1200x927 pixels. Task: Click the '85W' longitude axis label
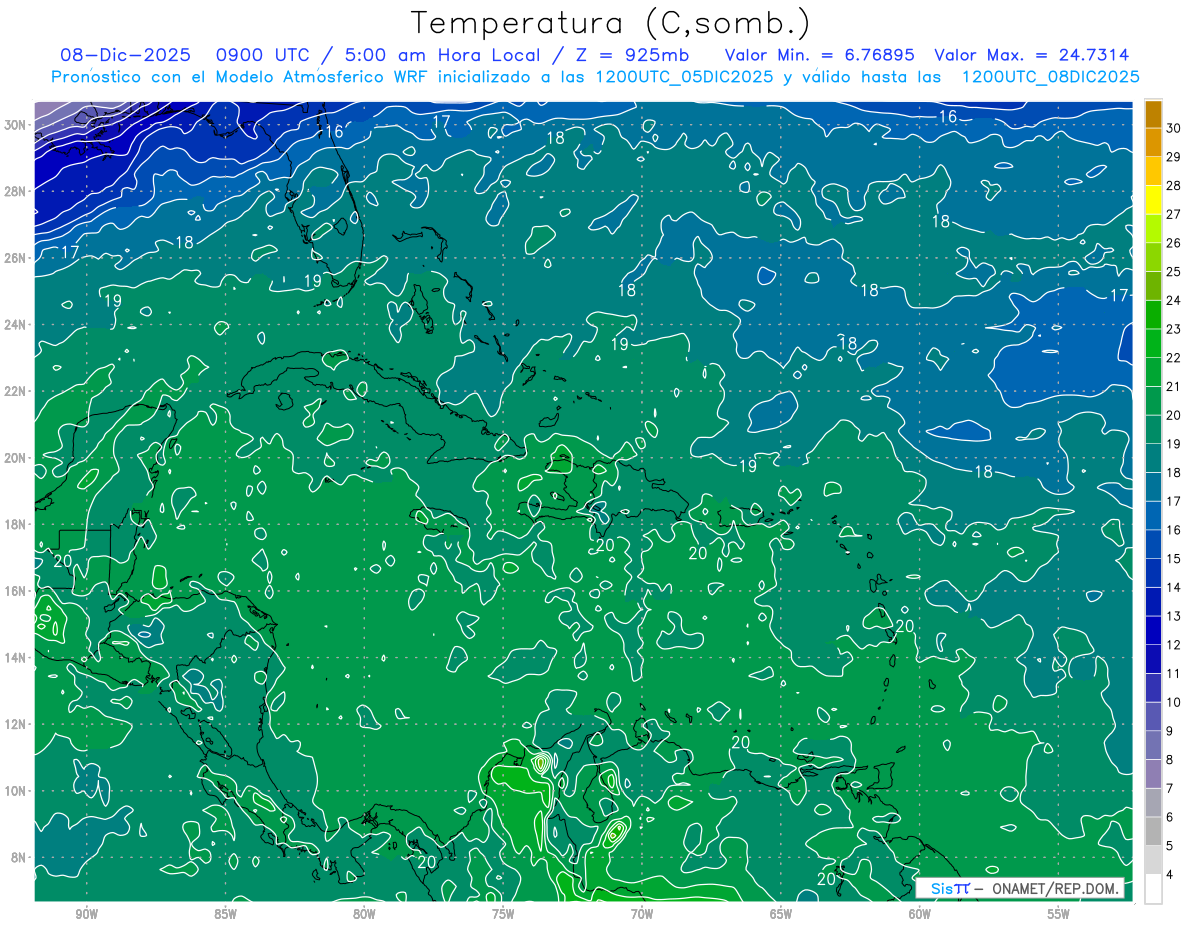click(x=225, y=914)
